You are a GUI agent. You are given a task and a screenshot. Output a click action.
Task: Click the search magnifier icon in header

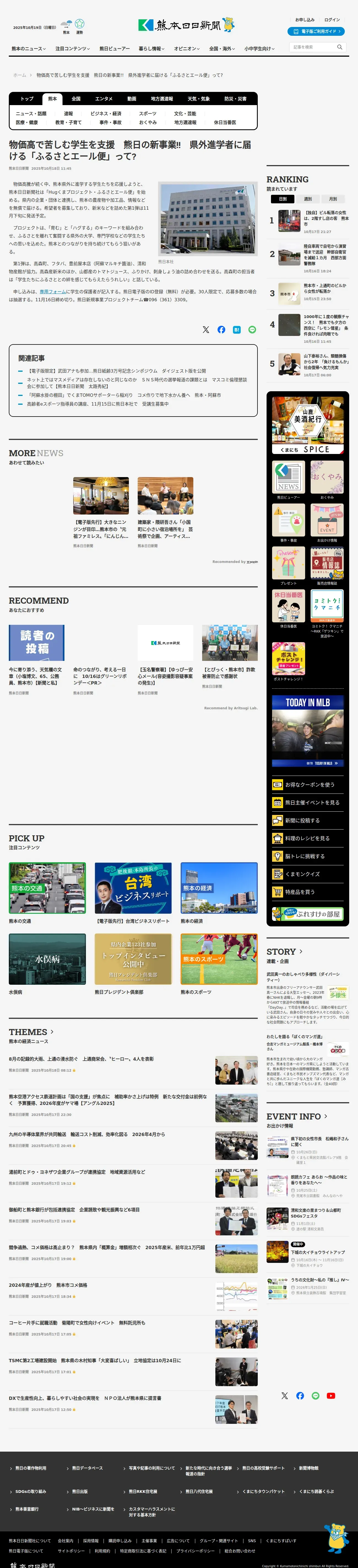[x=340, y=47]
